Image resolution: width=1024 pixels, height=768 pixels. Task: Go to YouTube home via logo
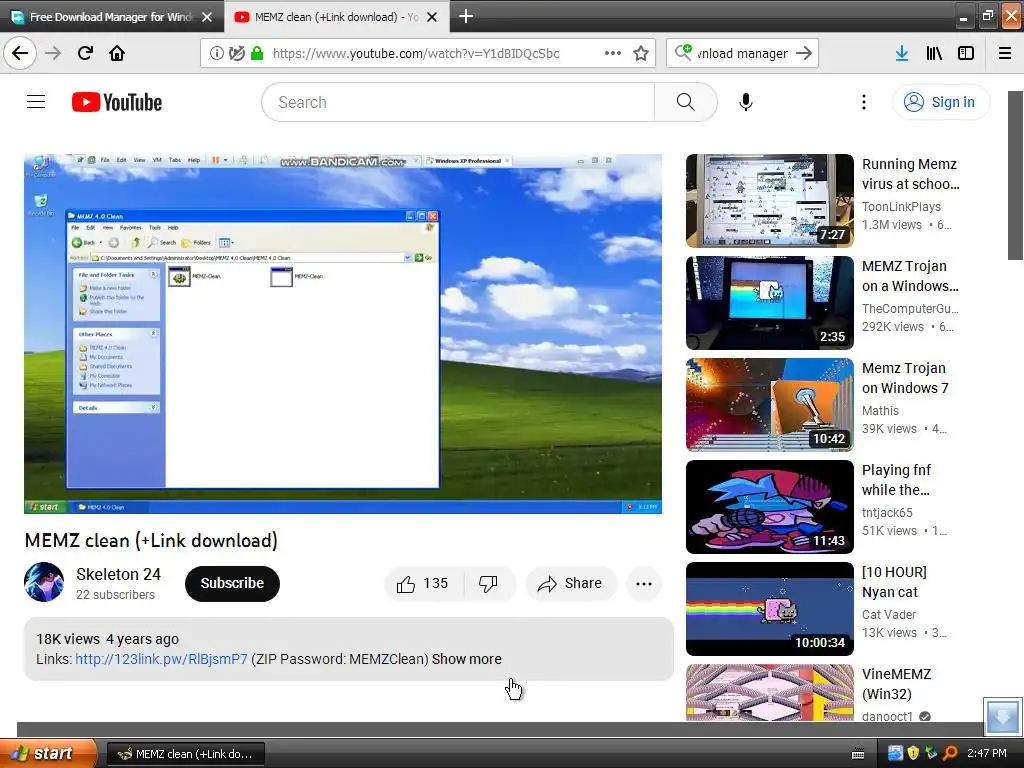117,102
